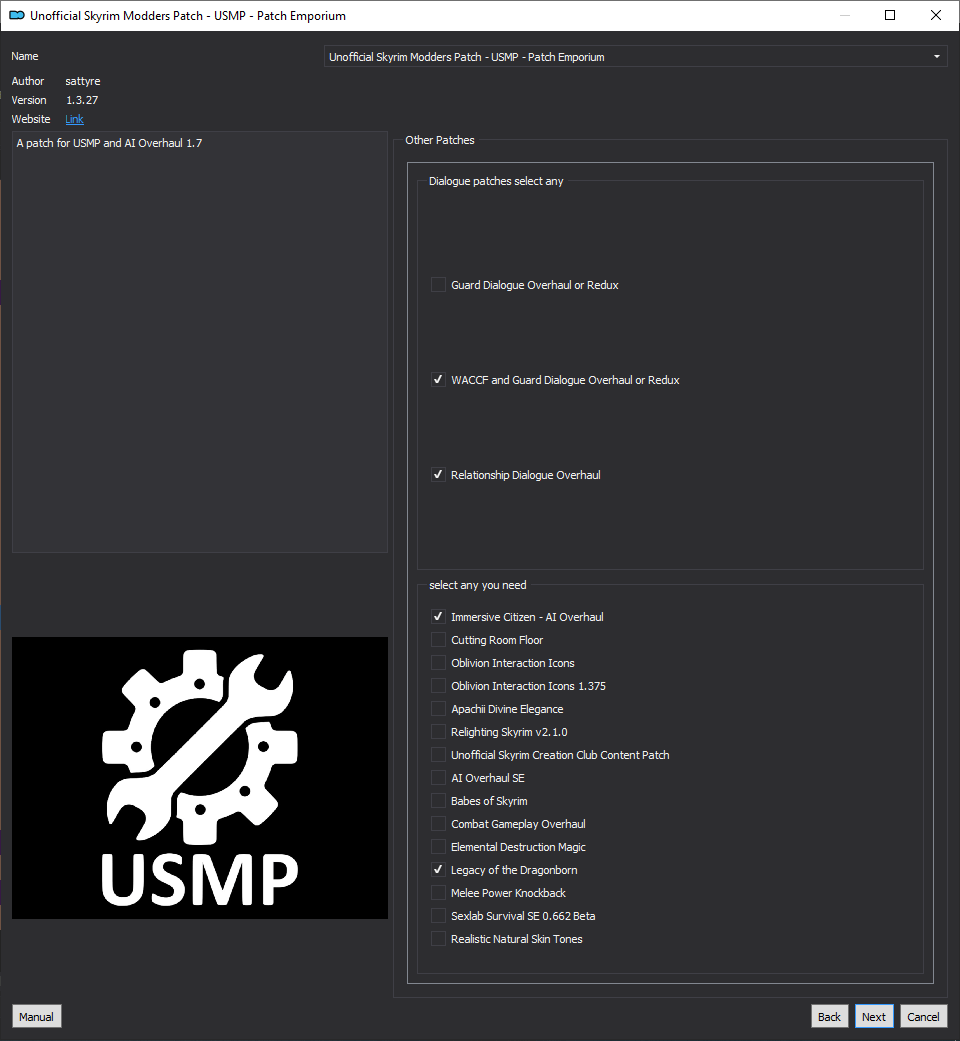Enable Apachii Divine Elegance patch
960x1041 pixels.
coord(438,709)
